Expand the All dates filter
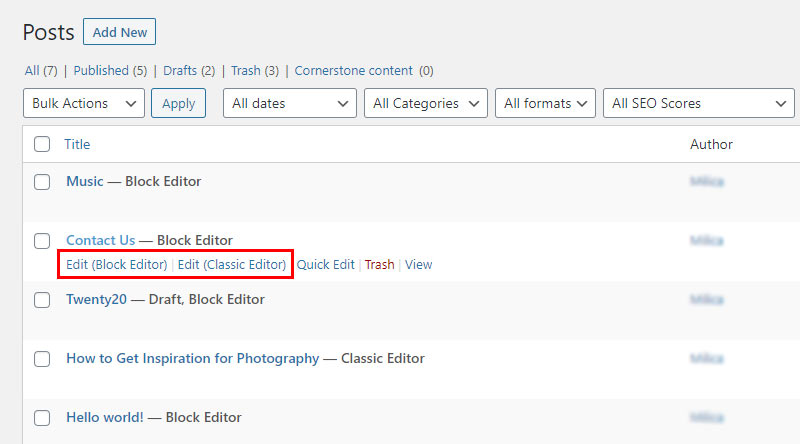 click(x=289, y=103)
